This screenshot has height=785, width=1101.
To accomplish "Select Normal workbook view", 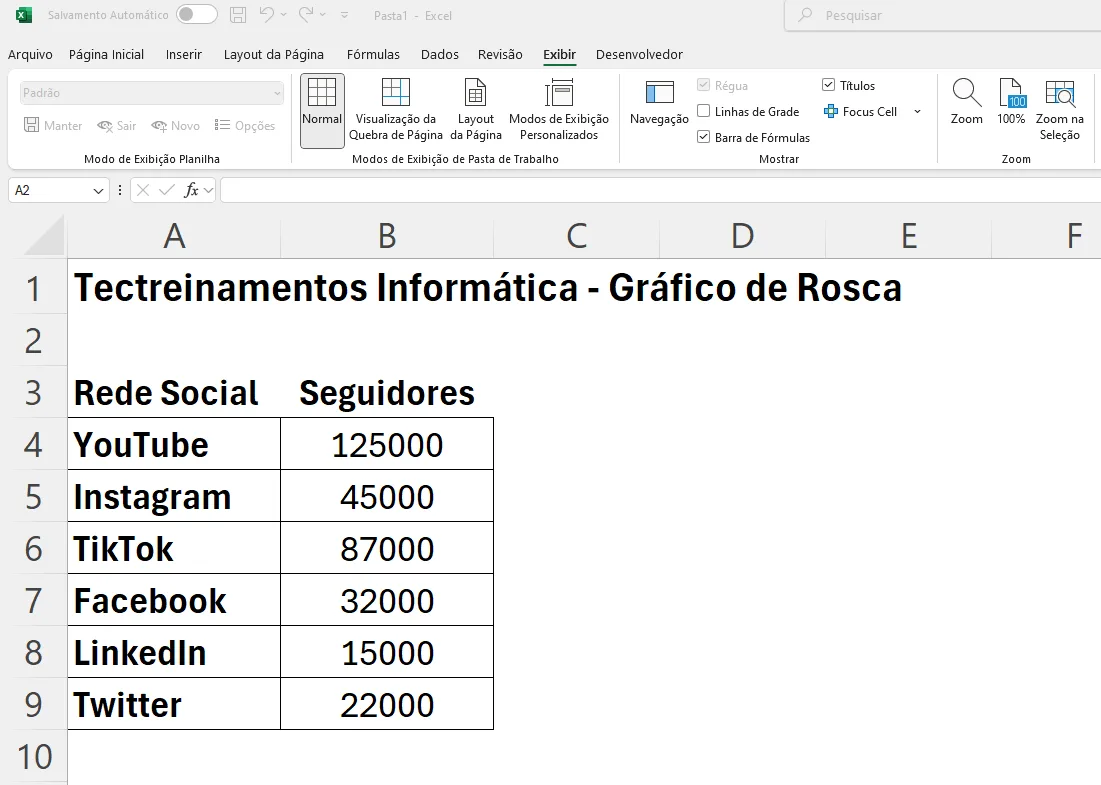I will 322,110.
